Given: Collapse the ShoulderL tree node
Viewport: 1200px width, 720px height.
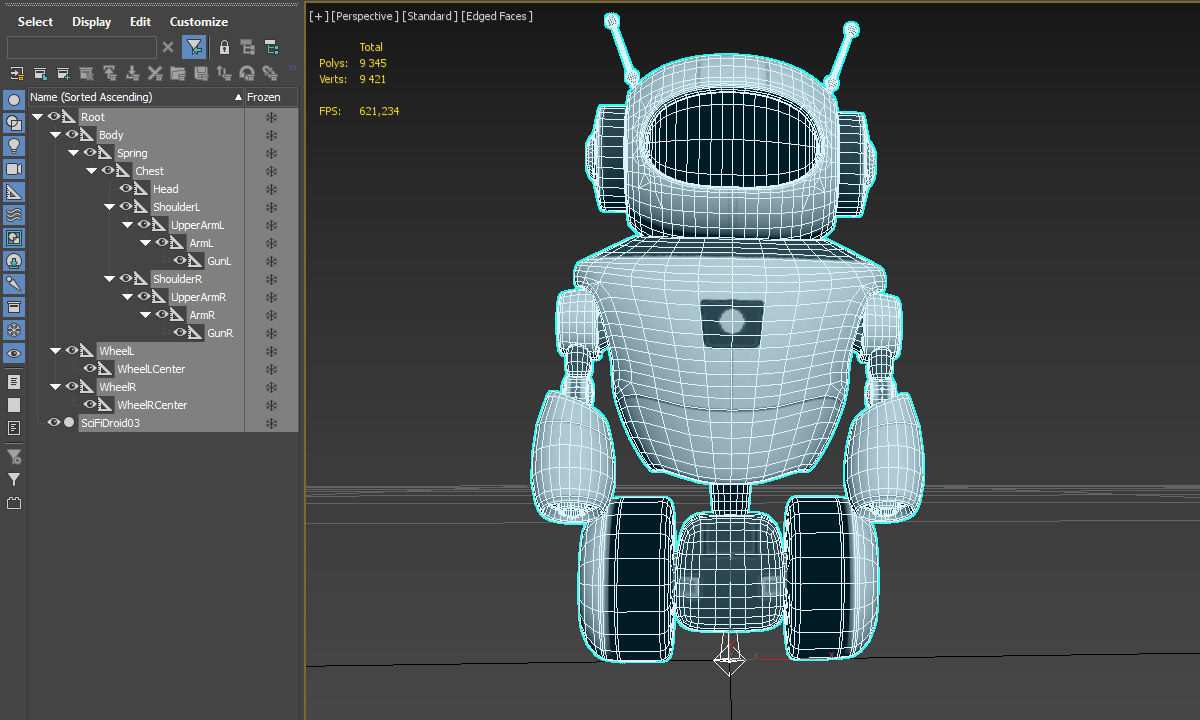Looking at the screenshot, I should [x=110, y=207].
